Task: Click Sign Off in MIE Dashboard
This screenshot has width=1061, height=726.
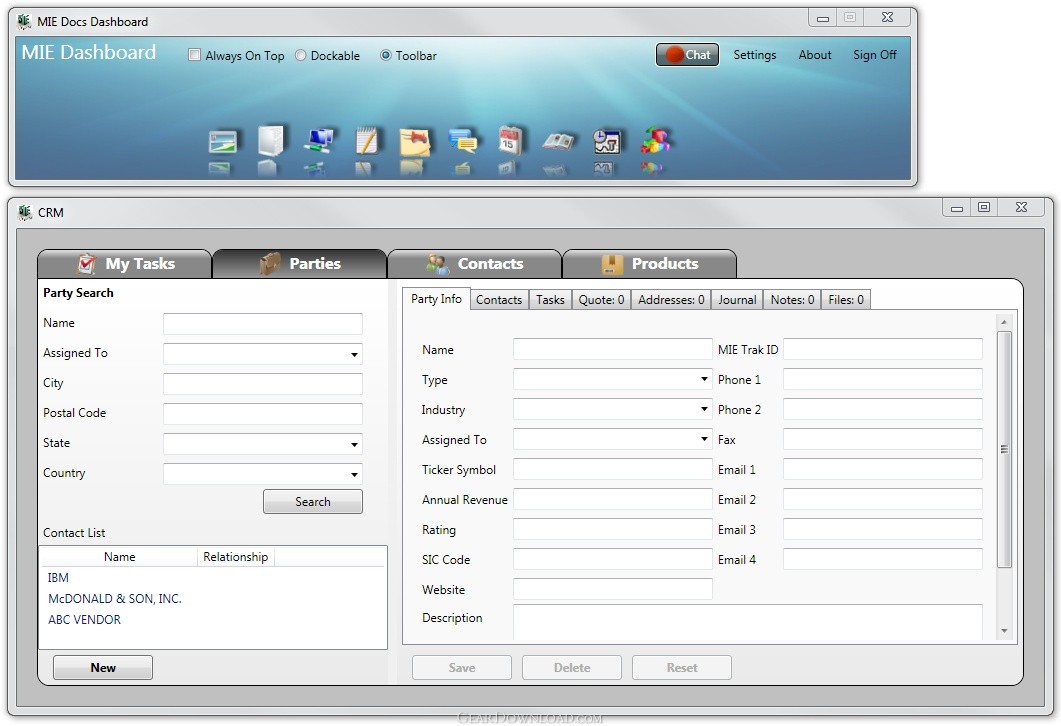Action: 874,55
